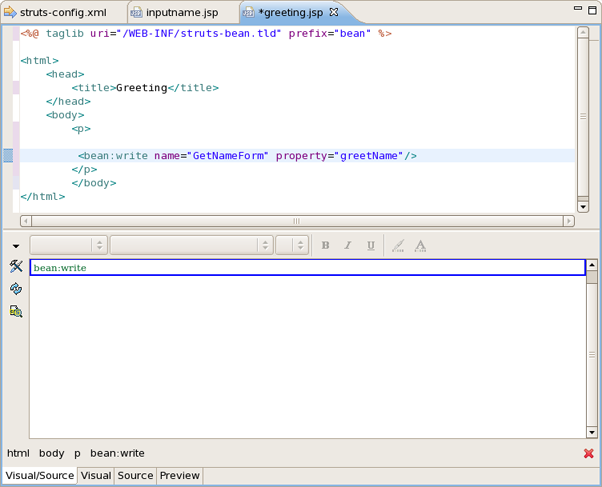Switch to inputname.jsp tab
602x487 pixels.
[181, 12]
